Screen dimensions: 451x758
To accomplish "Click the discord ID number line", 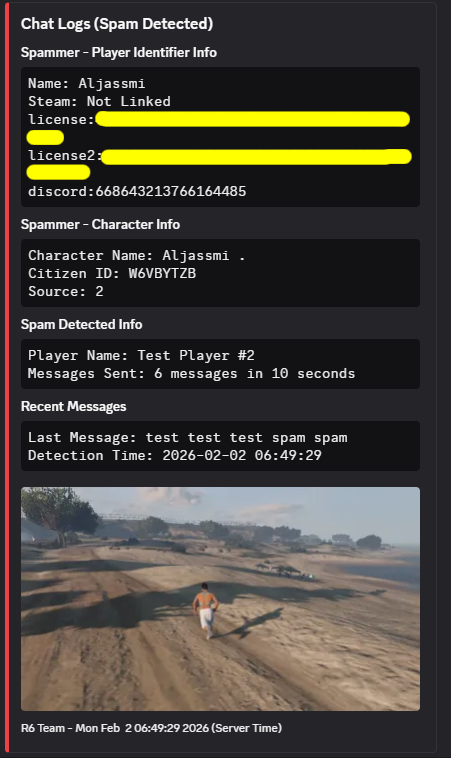I will pos(137,191).
